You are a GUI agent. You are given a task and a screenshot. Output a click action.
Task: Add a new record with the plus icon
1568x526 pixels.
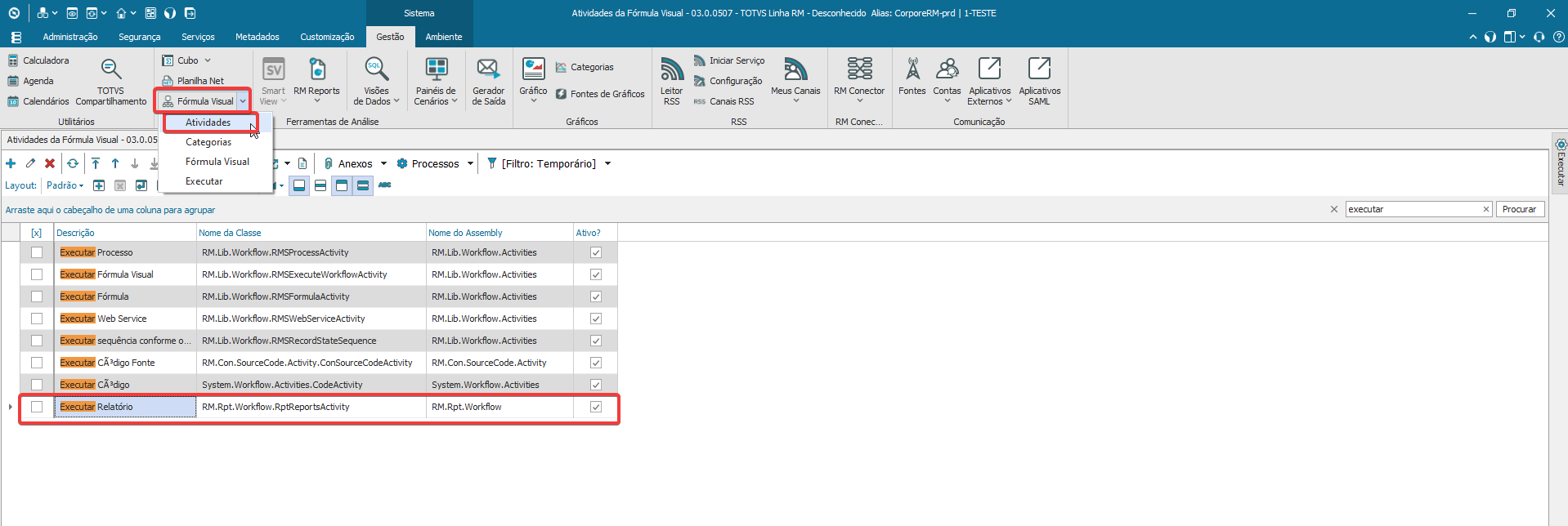(11, 163)
